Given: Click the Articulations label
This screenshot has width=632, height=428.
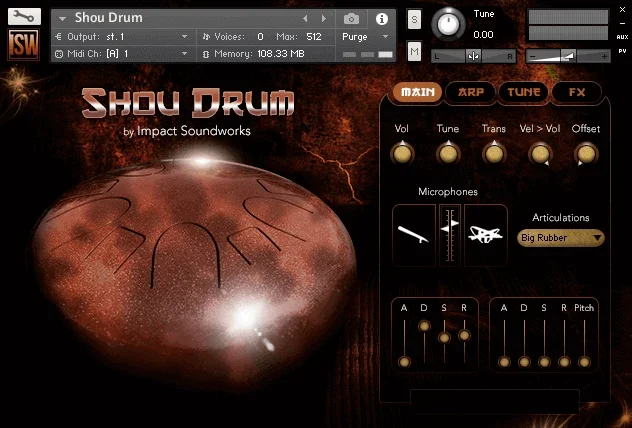Looking at the screenshot, I should pyautogui.click(x=561, y=218).
